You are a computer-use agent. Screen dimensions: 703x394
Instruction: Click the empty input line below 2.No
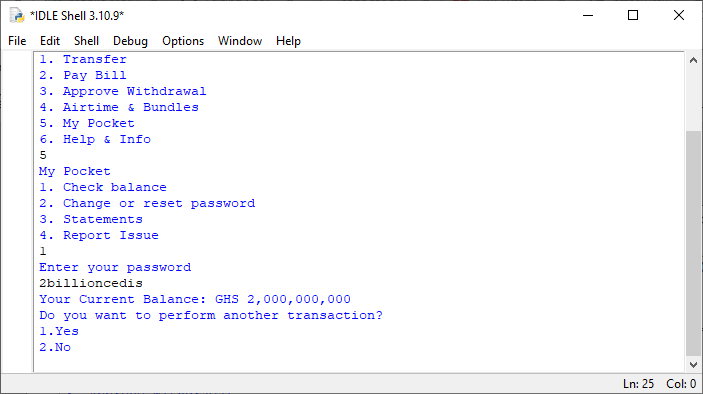click(x=359, y=363)
